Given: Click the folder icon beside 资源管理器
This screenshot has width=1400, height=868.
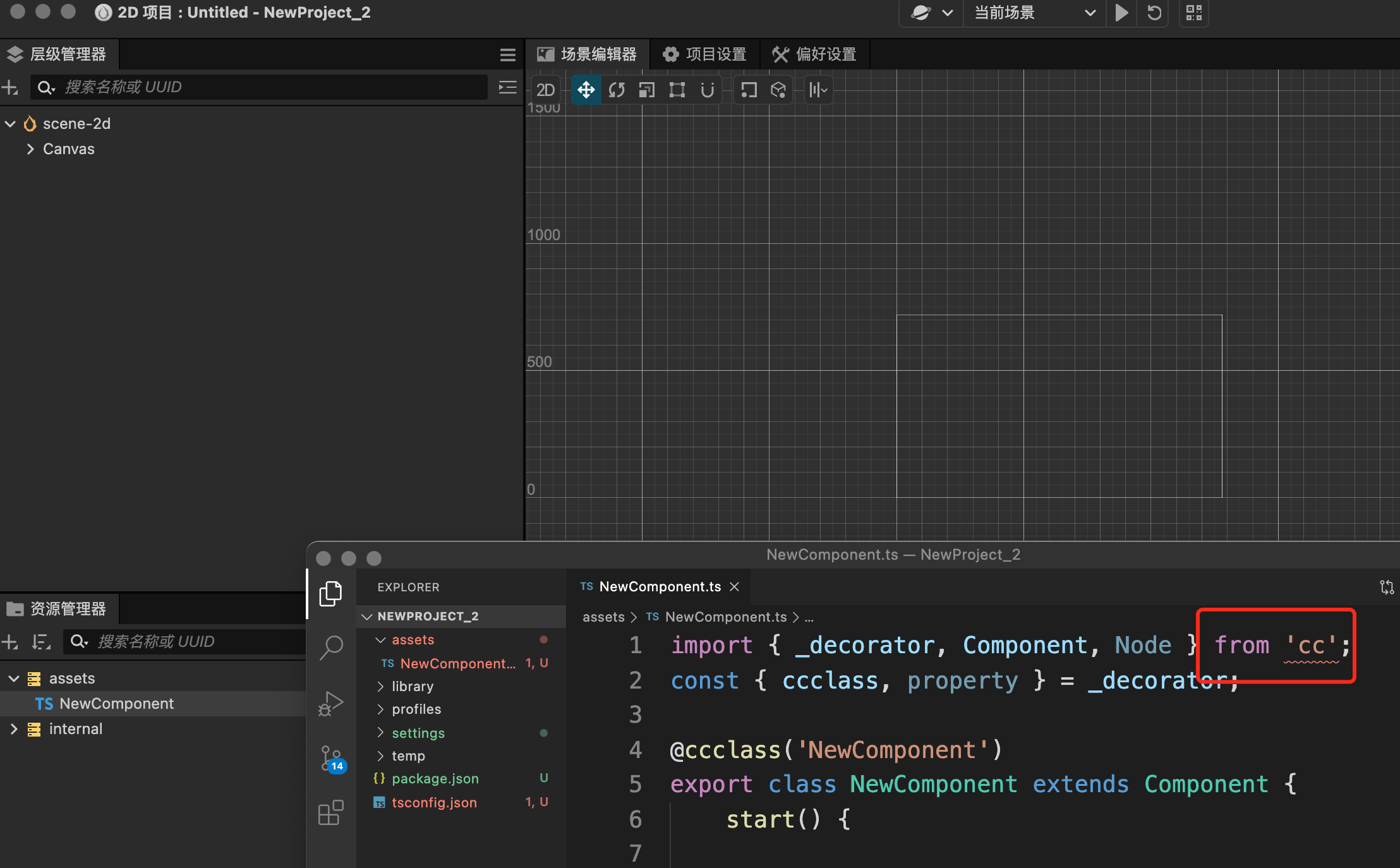Looking at the screenshot, I should tap(15, 609).
